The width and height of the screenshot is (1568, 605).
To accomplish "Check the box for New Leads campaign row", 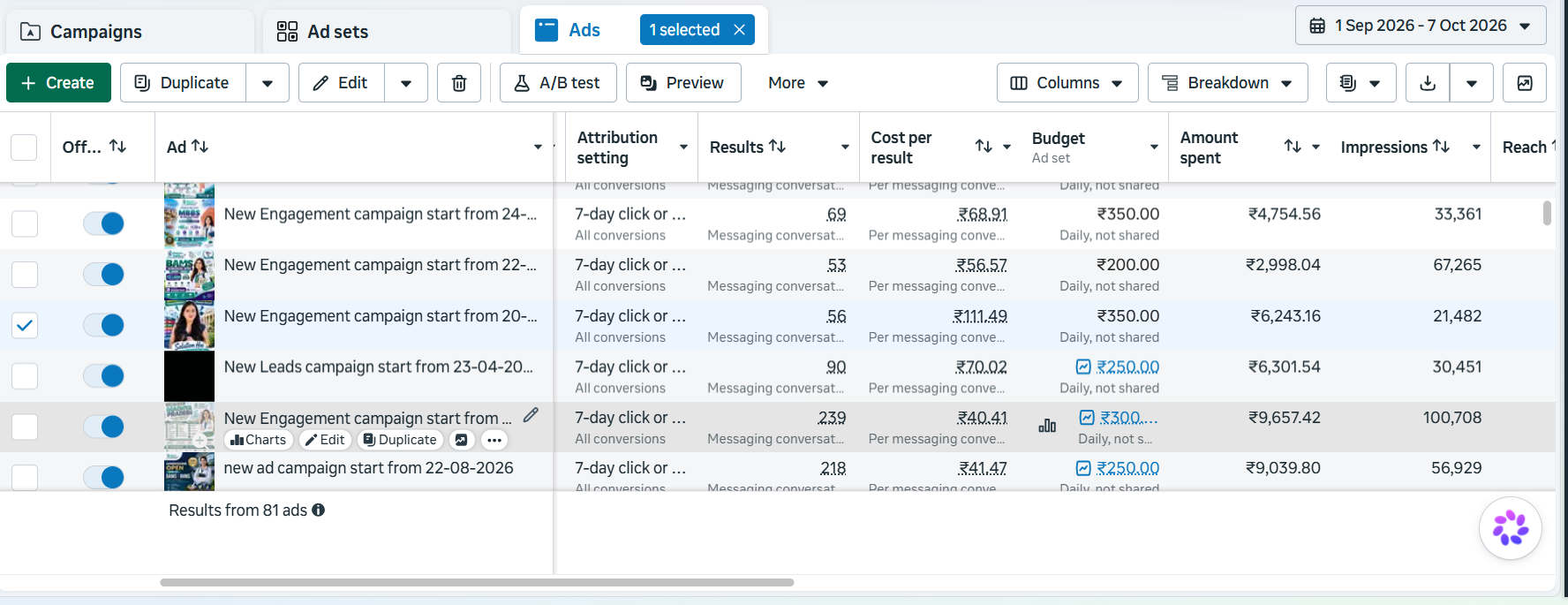I will coord(25,376).
